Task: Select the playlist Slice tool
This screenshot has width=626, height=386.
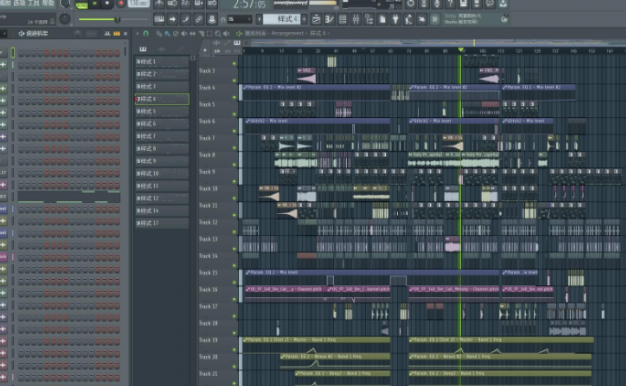Action: 201,34
